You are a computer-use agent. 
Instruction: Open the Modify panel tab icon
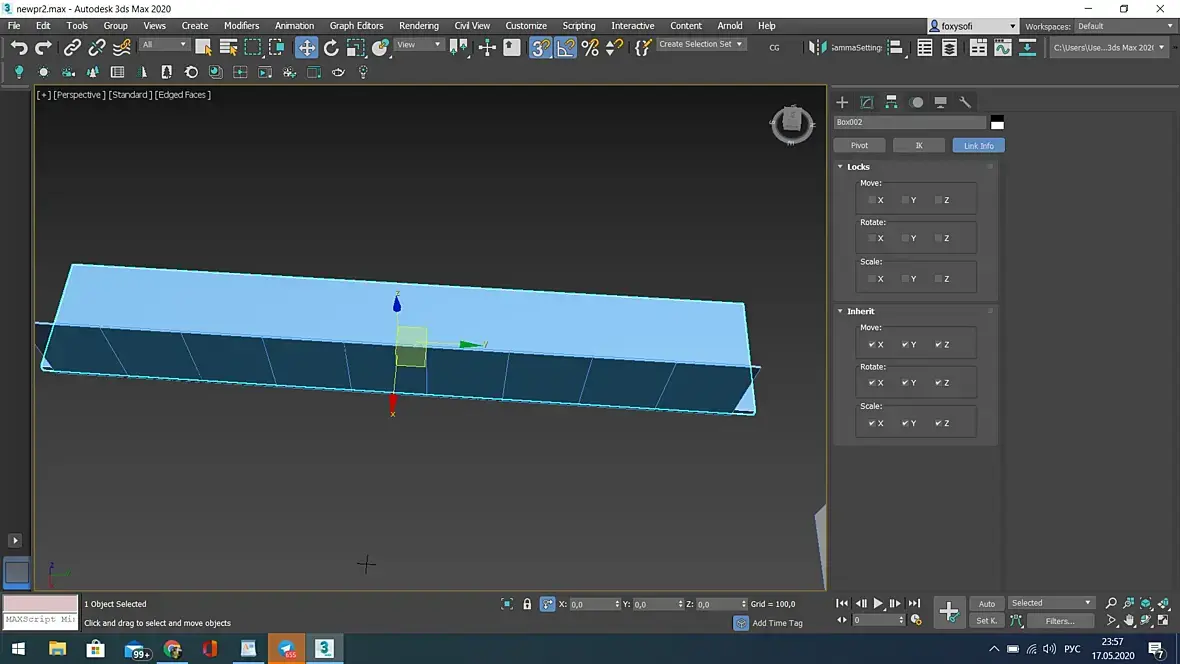[867, 102]
